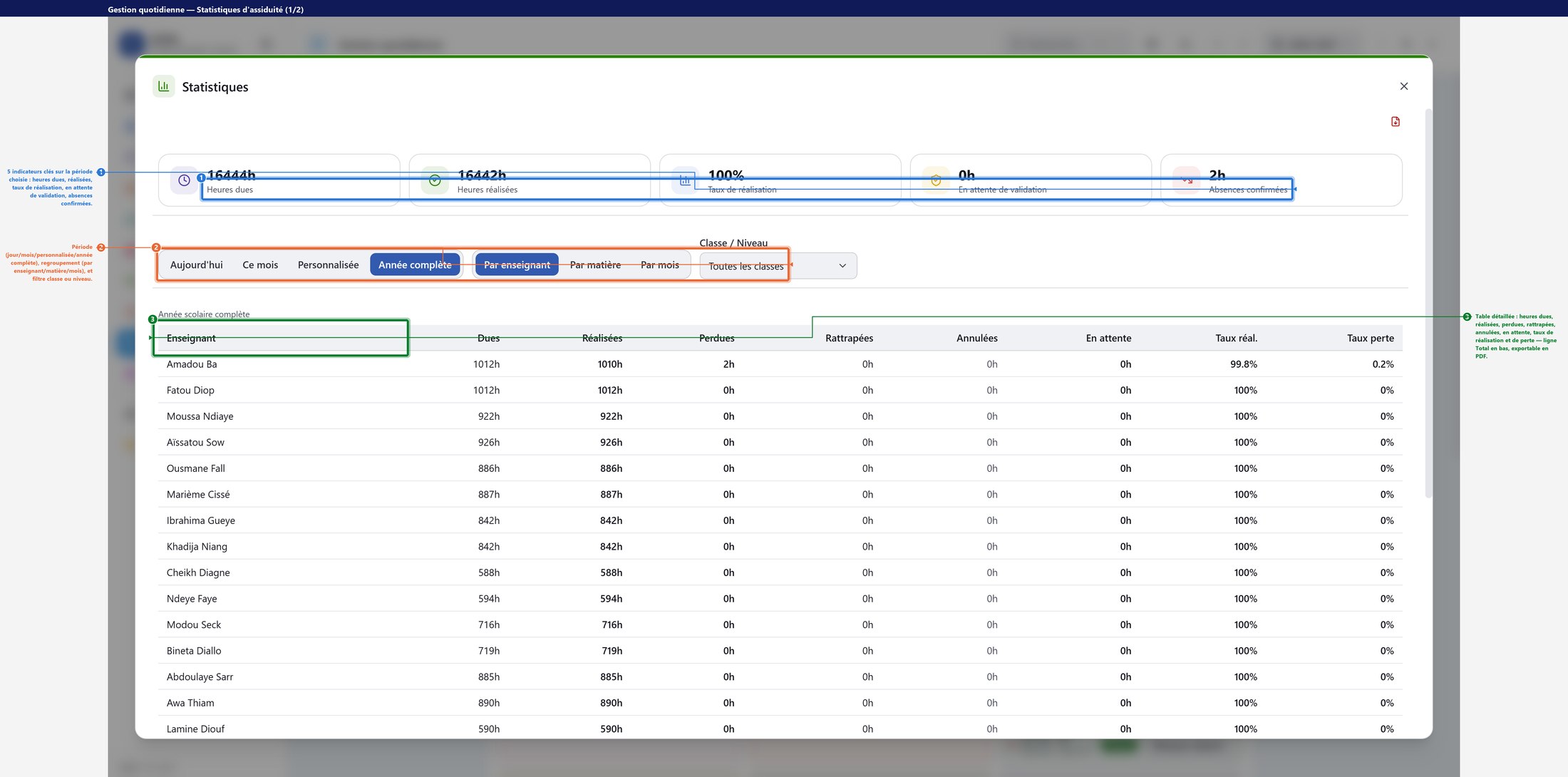Click teacher name Khadija Niang
Image resolution: width=1568 pixels, height=777 pixels.
197,547
